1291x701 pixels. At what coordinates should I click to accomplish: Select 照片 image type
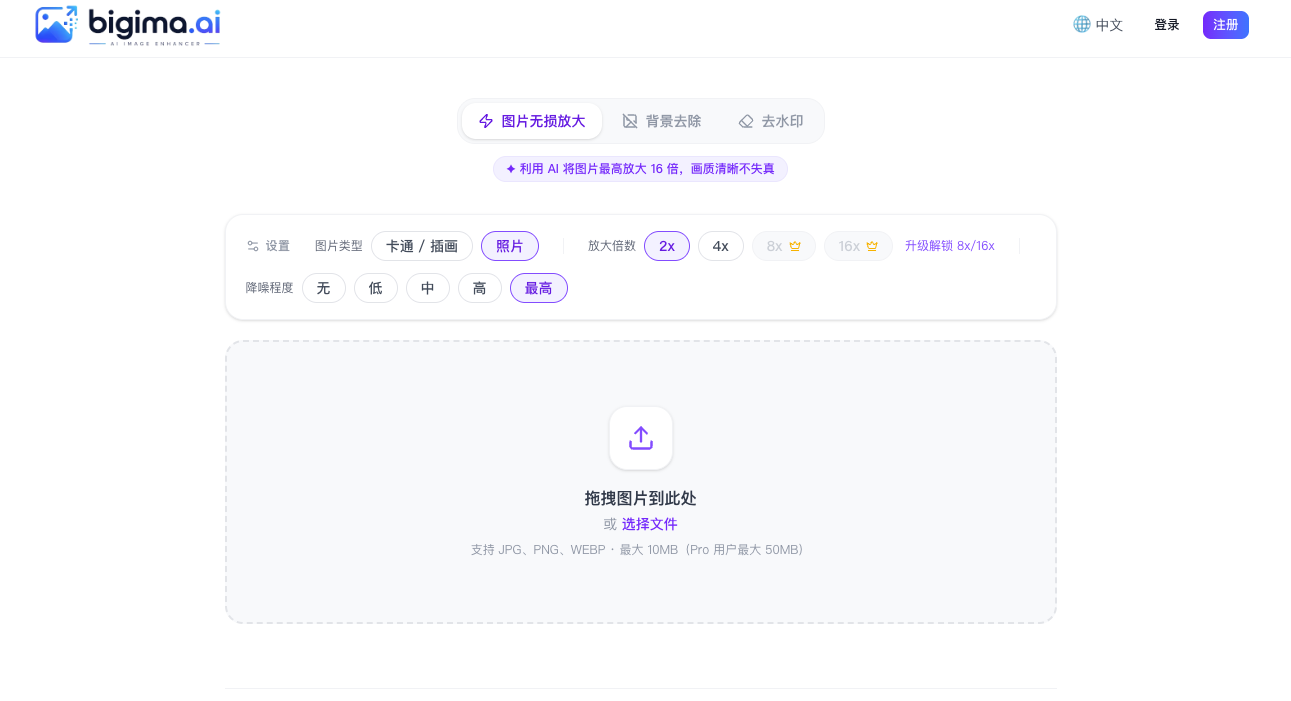click(510, 246)
